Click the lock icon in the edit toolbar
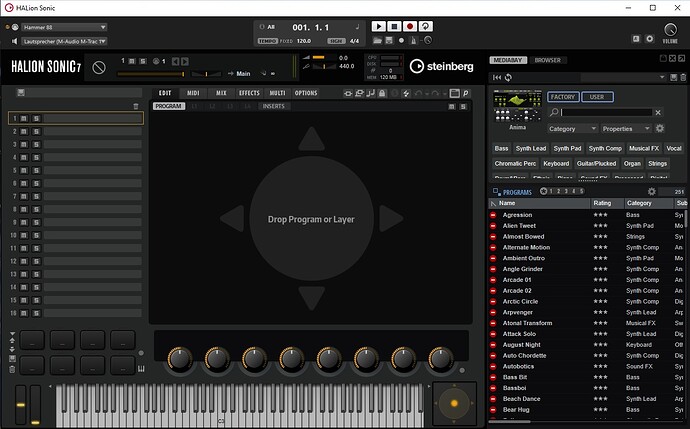The height and width of the screenshot is (429, 690). pyautogui.click(x=382, y=93)
